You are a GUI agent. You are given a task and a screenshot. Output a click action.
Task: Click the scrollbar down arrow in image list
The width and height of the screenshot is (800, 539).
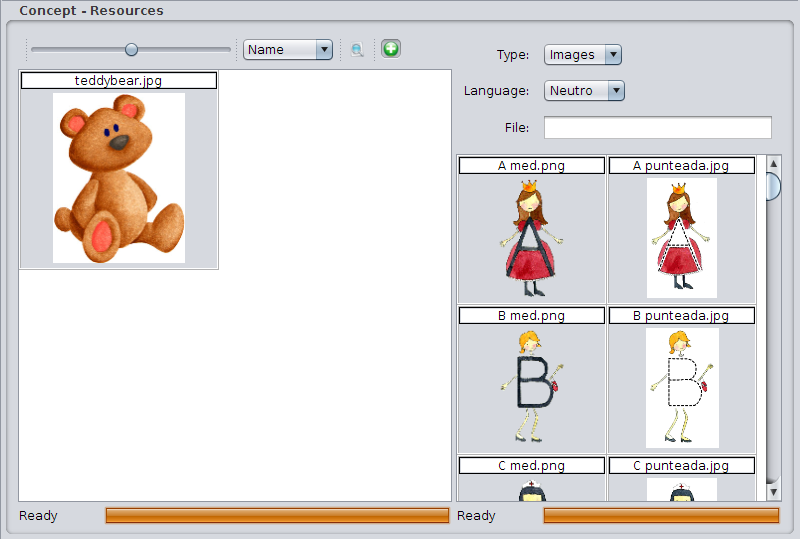coord(773,492)
